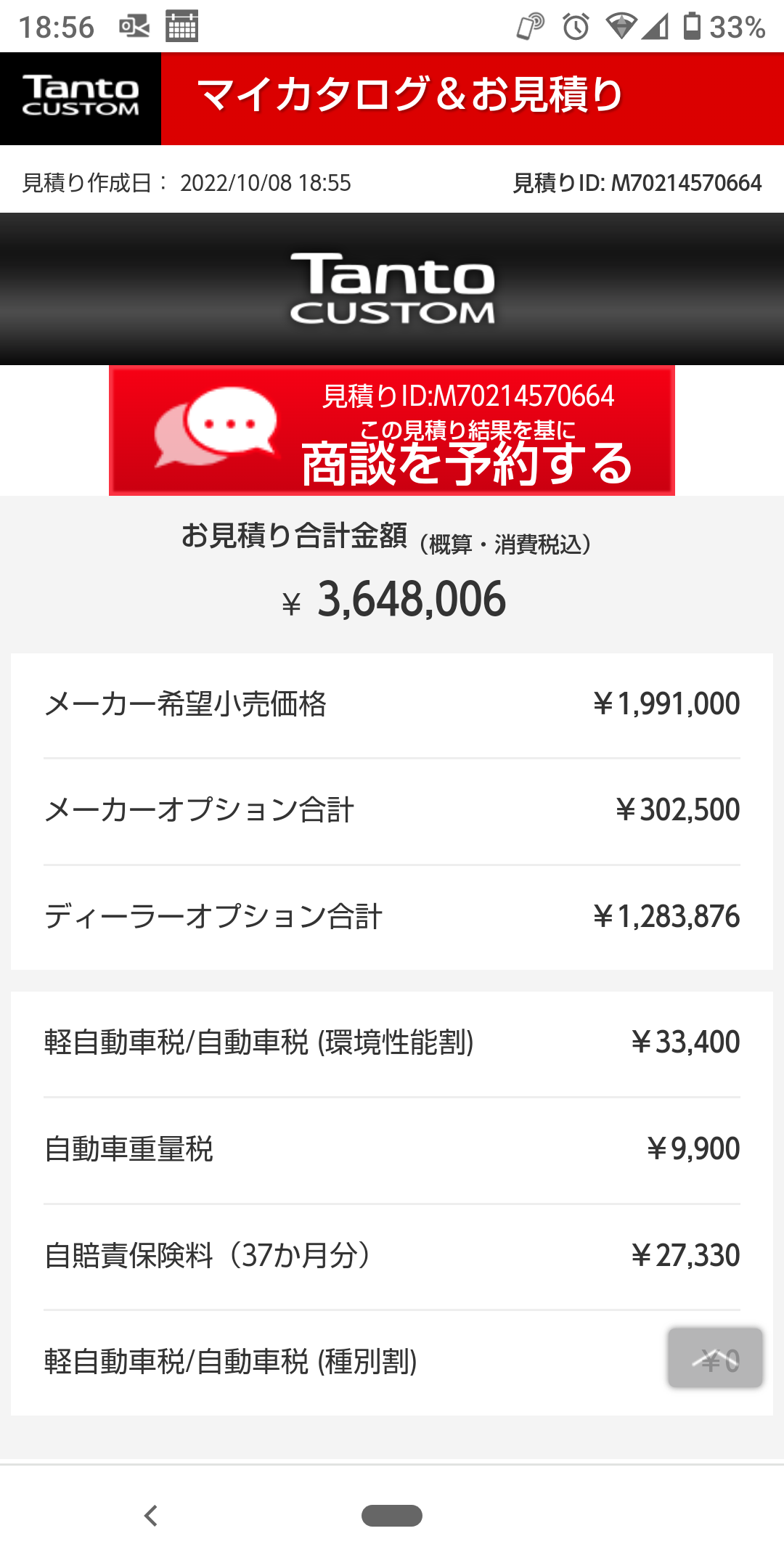Viewport: 784px width, 1568px height.
Task: Tap the Tanto Custom logo in header
Action: [x=81, y=99]
